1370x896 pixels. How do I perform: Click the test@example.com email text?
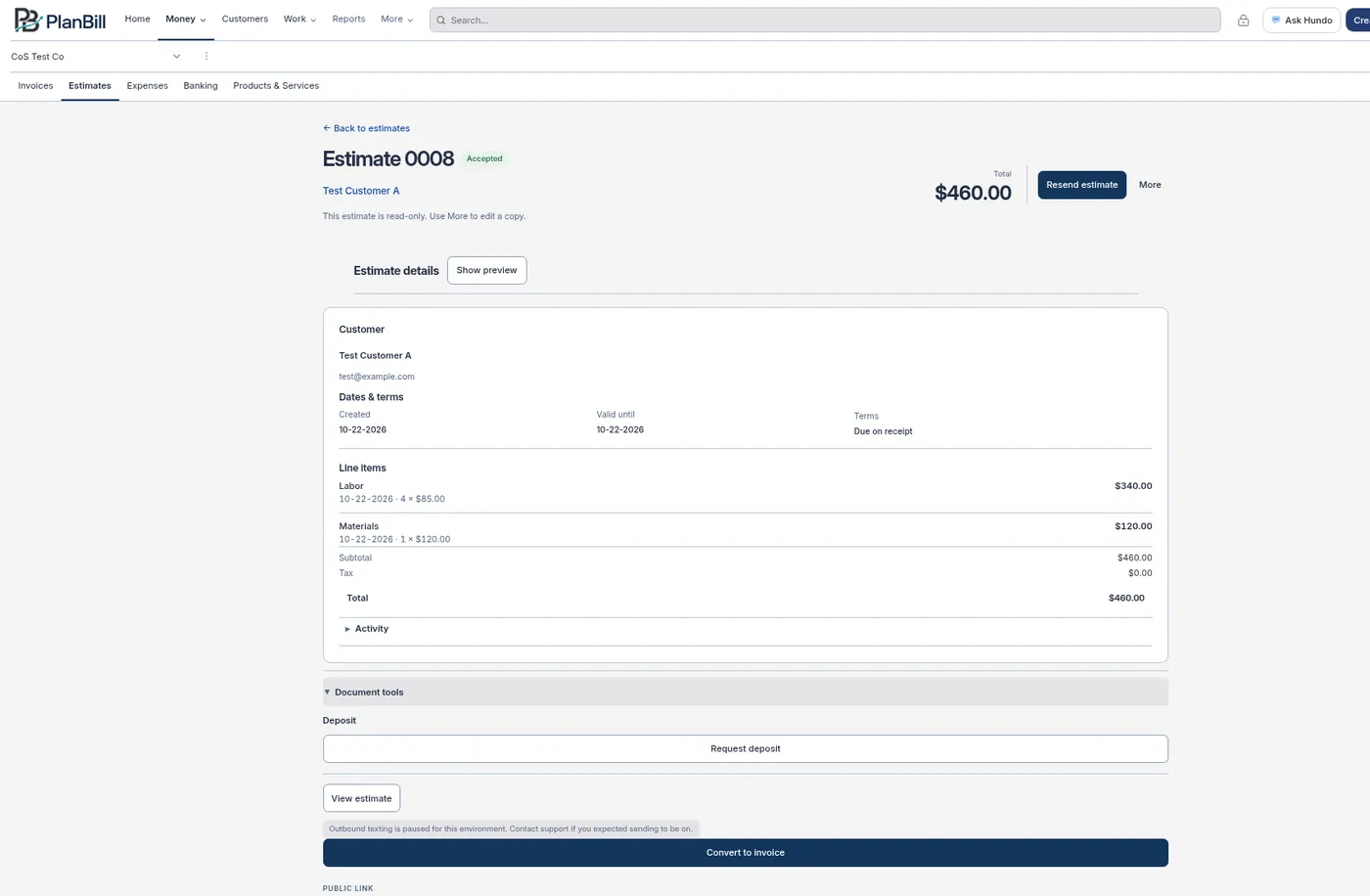pyautogui.click(x=377, y=377)
